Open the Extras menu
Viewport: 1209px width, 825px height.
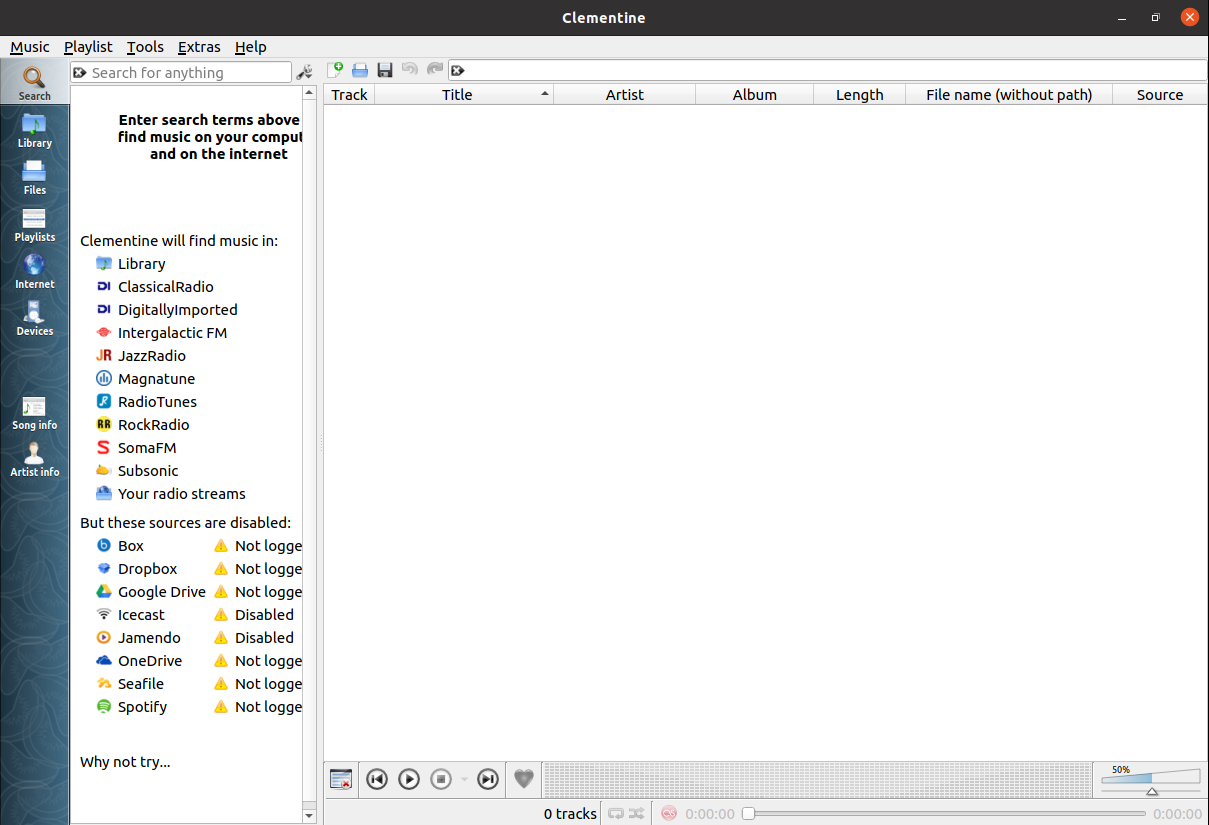point(199,47)
